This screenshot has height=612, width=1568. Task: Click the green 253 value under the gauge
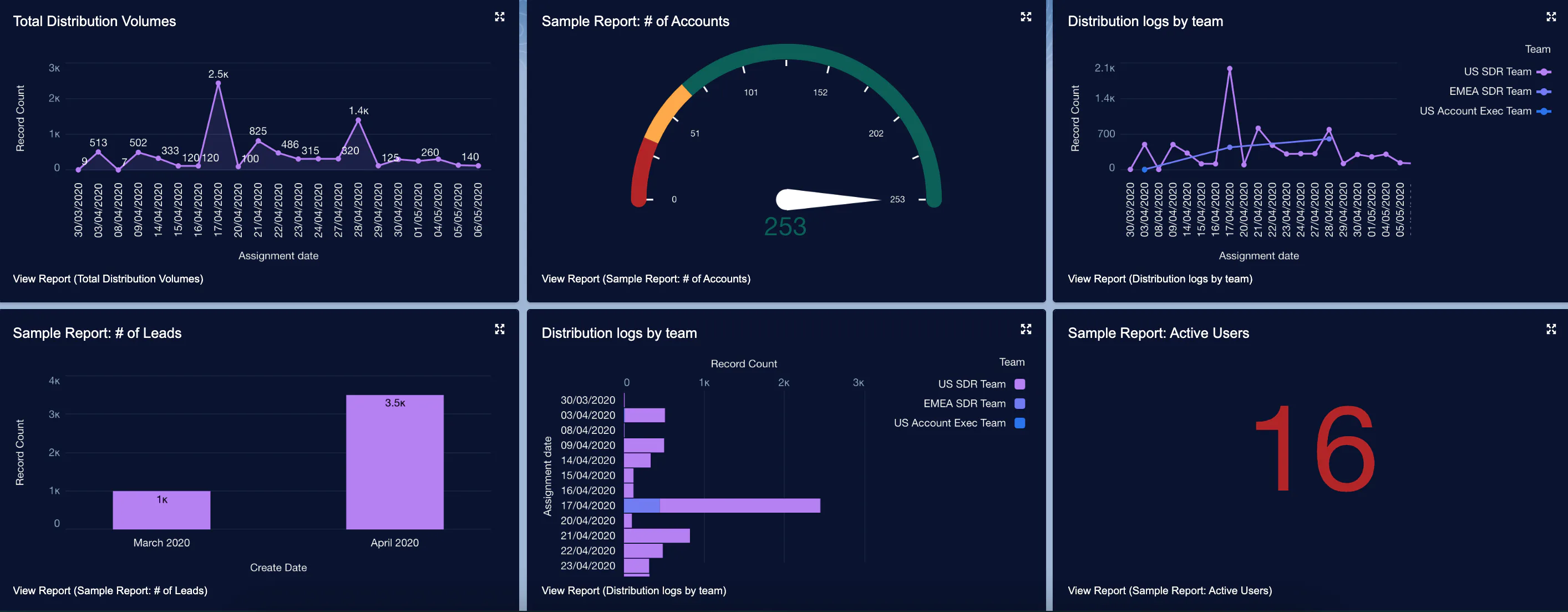[785, 227]
